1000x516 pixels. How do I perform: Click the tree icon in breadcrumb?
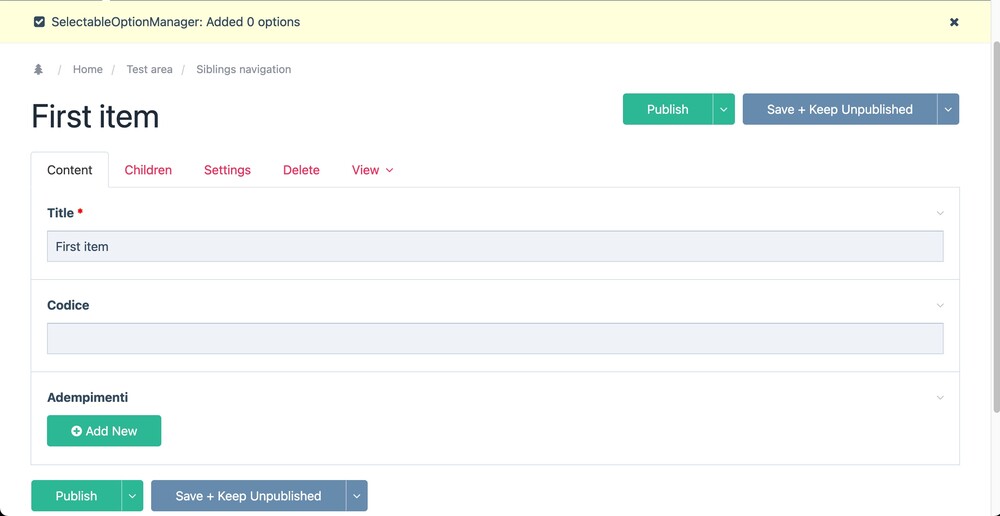(39, 70)
